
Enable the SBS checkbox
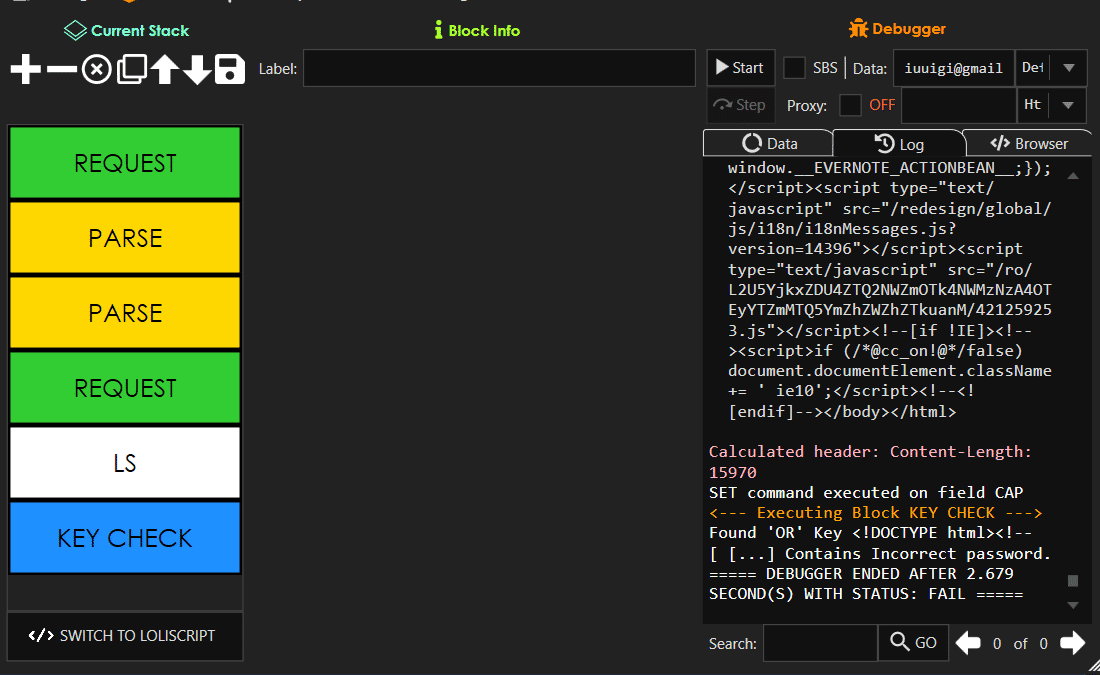pyautogui.click(x=795, y=67)
